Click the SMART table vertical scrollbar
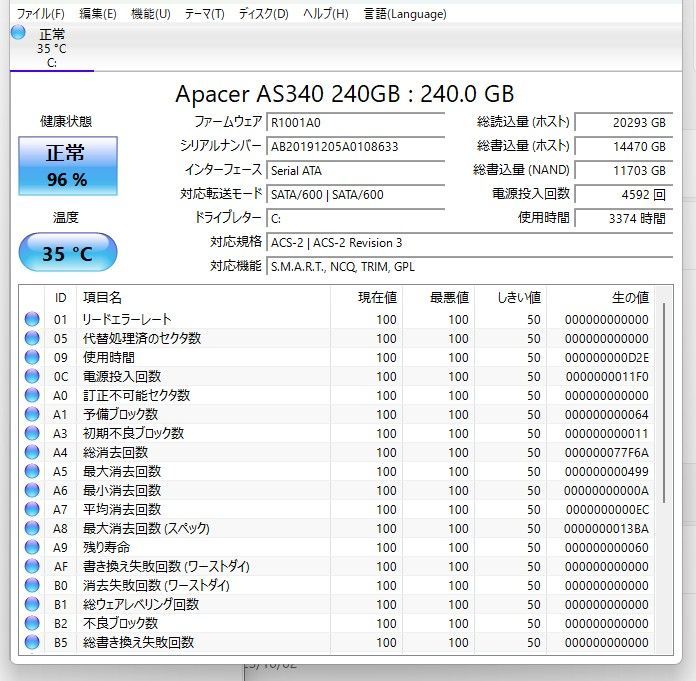 (x=664, y=402)
